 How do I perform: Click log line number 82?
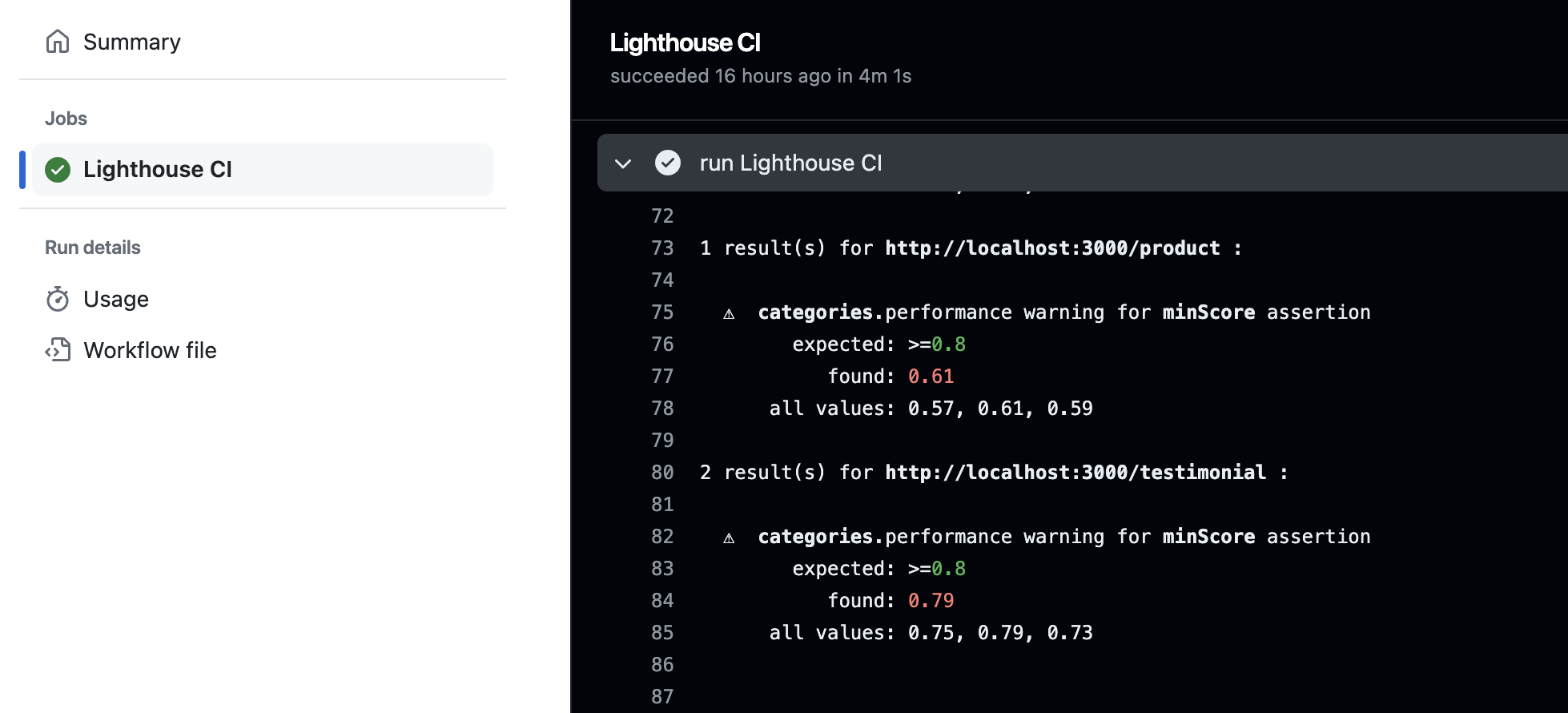click(662, 537)
